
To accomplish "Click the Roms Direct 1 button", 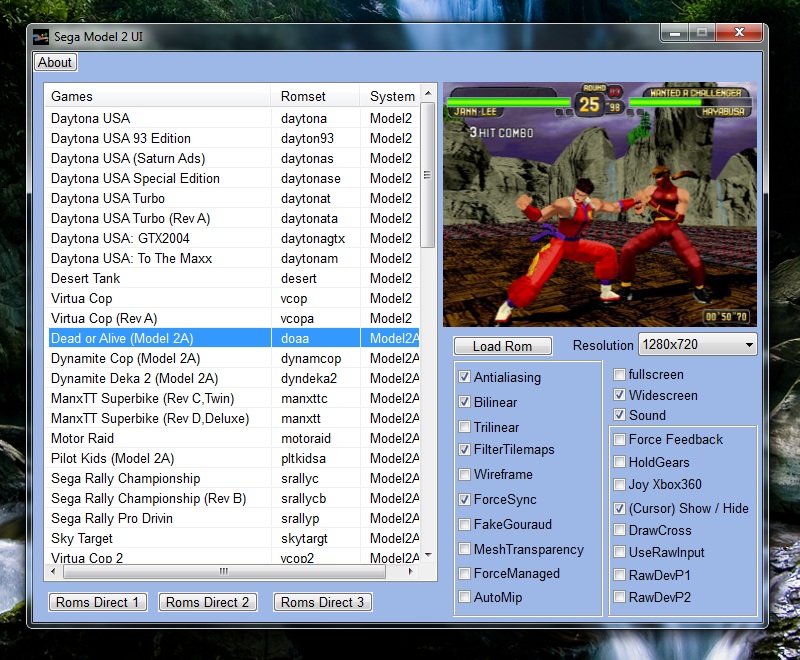I will (97, 602).
